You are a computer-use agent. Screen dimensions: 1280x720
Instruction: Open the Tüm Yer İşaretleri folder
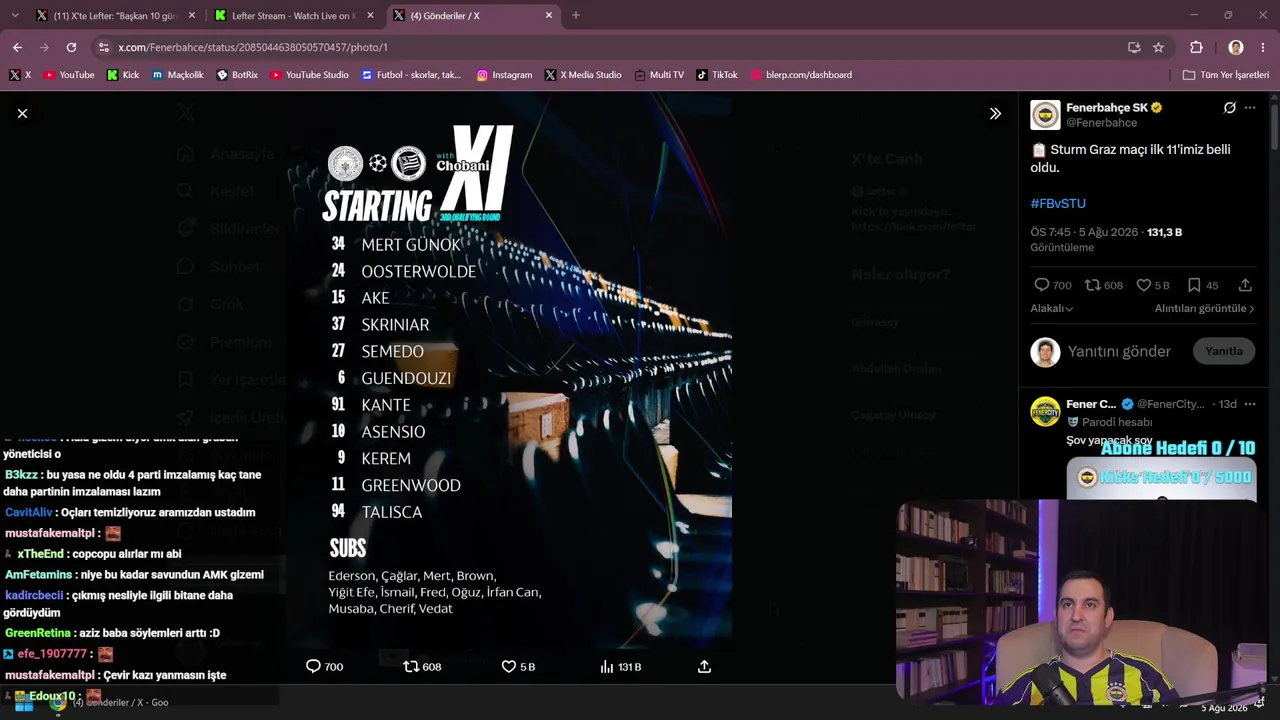1225,75
